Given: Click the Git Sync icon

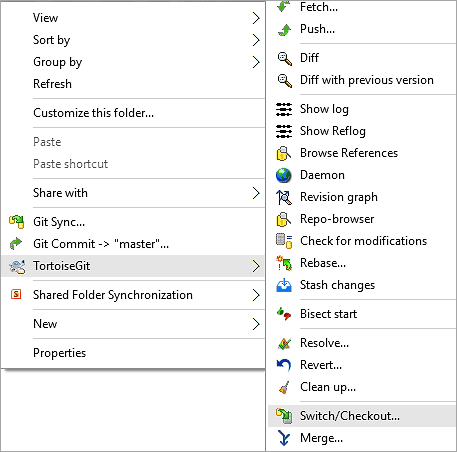Looking at the screenshot, I should [x=17, y=222].
